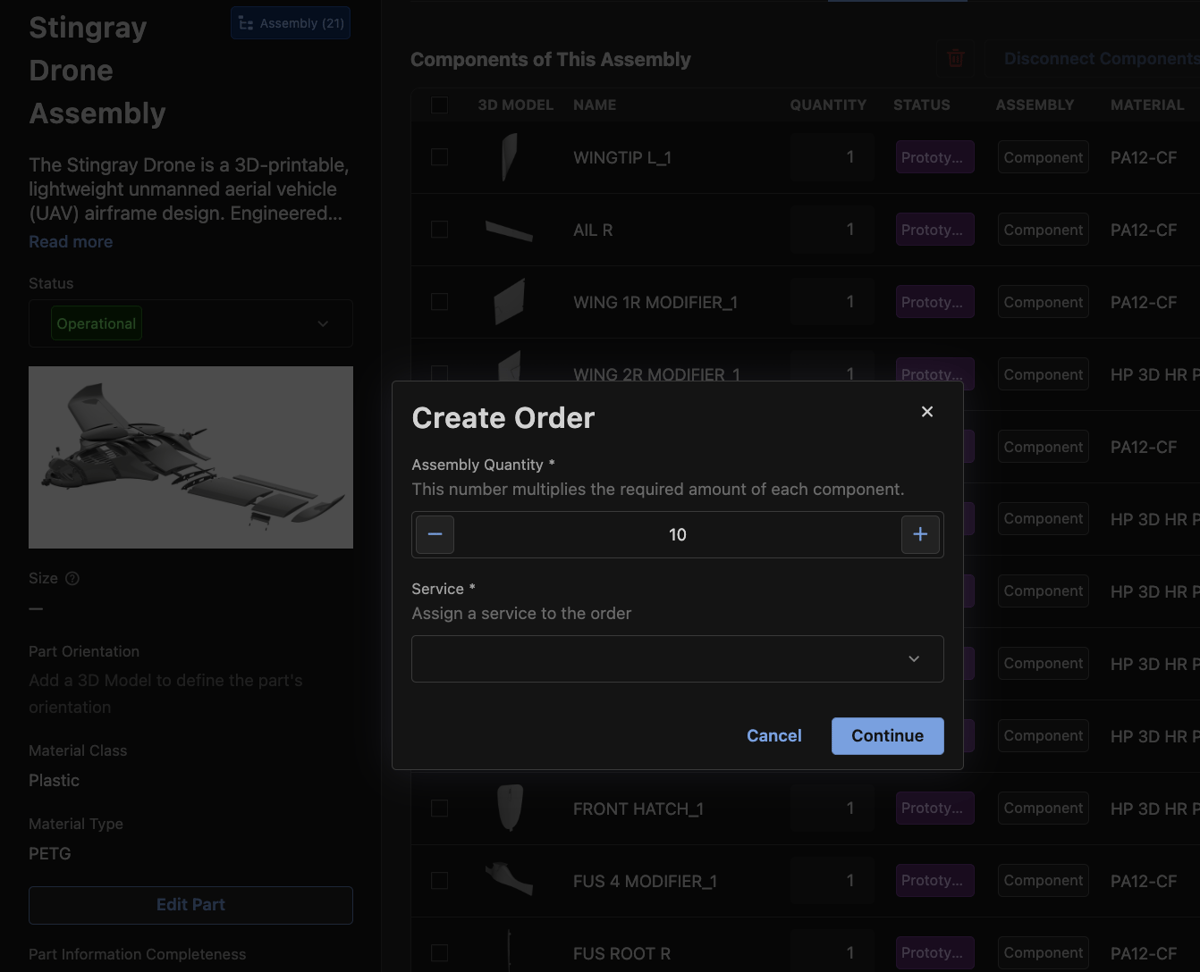
Task: Check the FUS 4 MODIFIER_1 row checkbox
Action: [439, 881]
